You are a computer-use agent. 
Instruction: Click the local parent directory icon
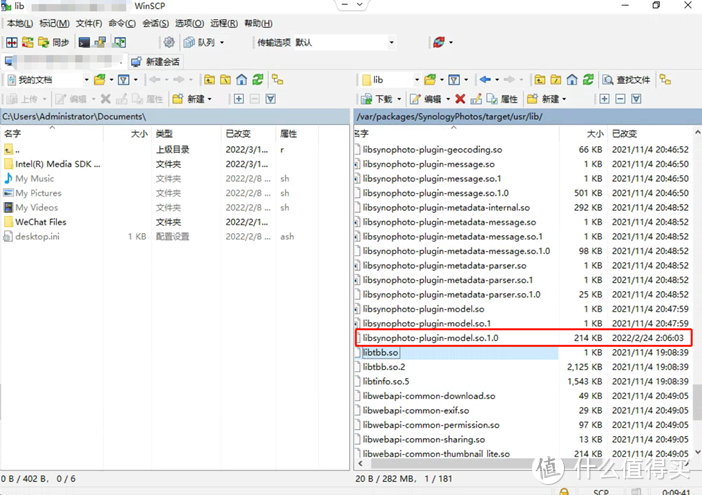pyautogui.click(x=210, y=80)
